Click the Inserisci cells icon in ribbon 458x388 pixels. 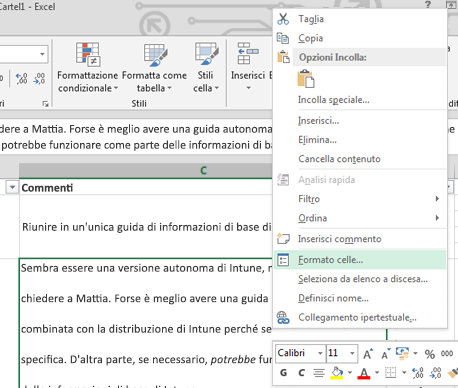[x=248, y=53]
